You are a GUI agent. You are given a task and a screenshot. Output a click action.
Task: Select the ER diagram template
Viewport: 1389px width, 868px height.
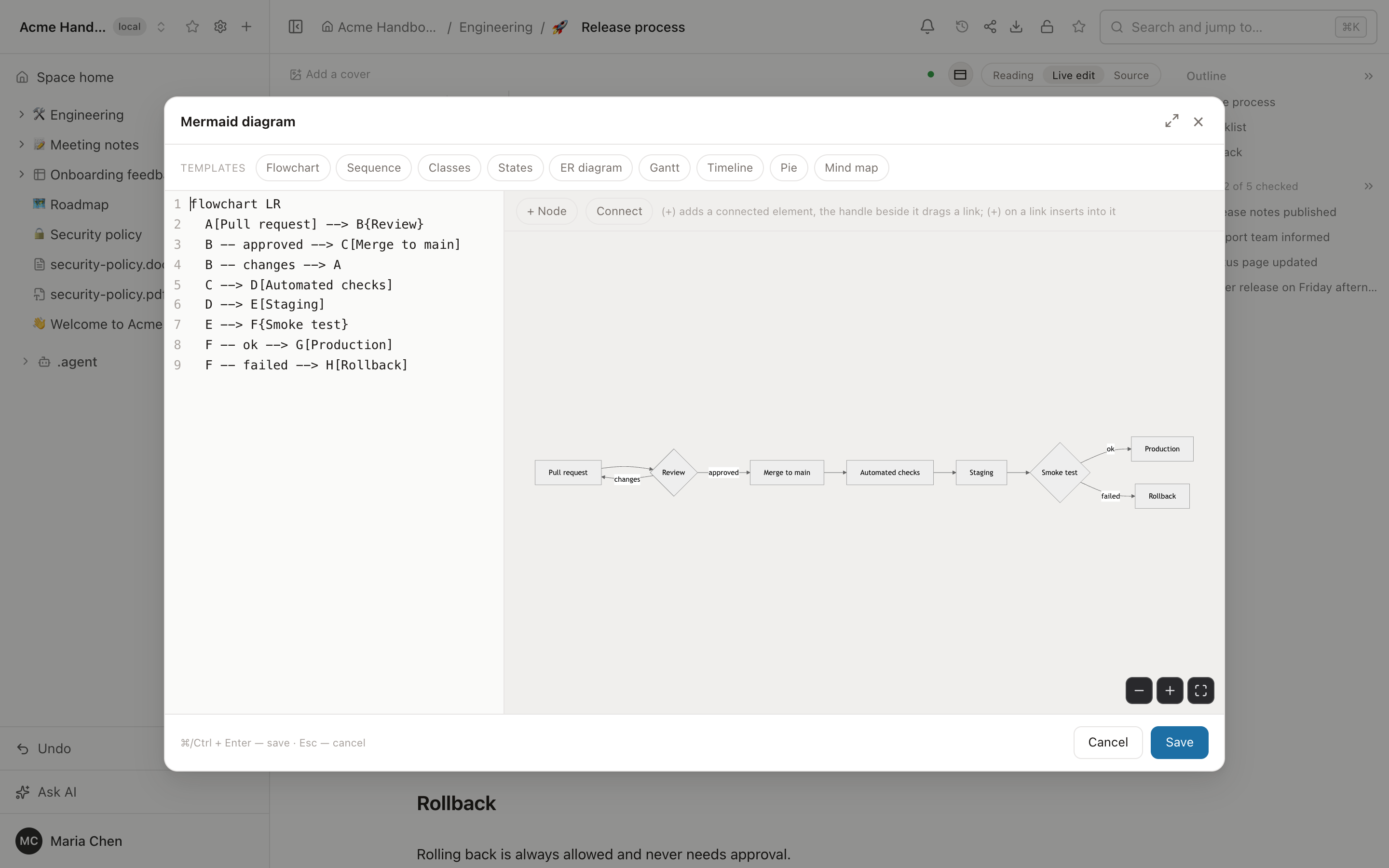coord(591,168)
